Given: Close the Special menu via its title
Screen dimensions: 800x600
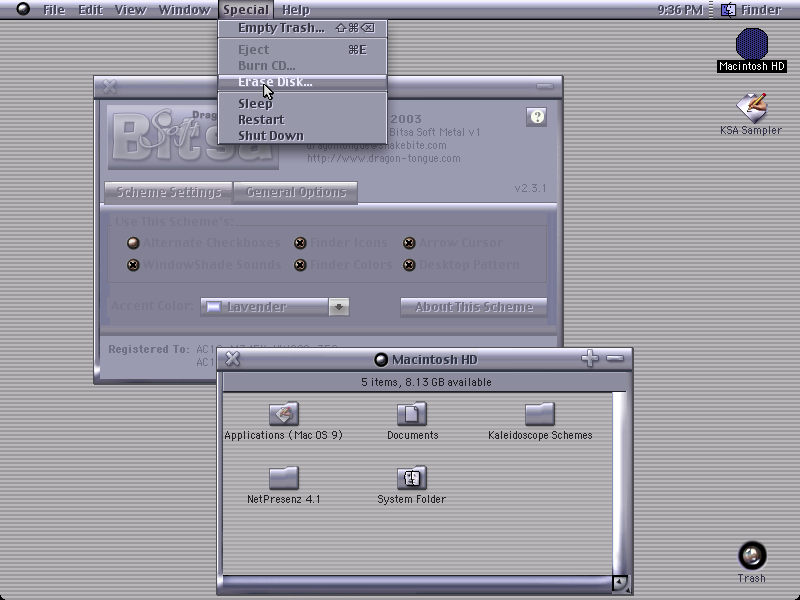Looking at the screenshot, I should tap(246, 10).
